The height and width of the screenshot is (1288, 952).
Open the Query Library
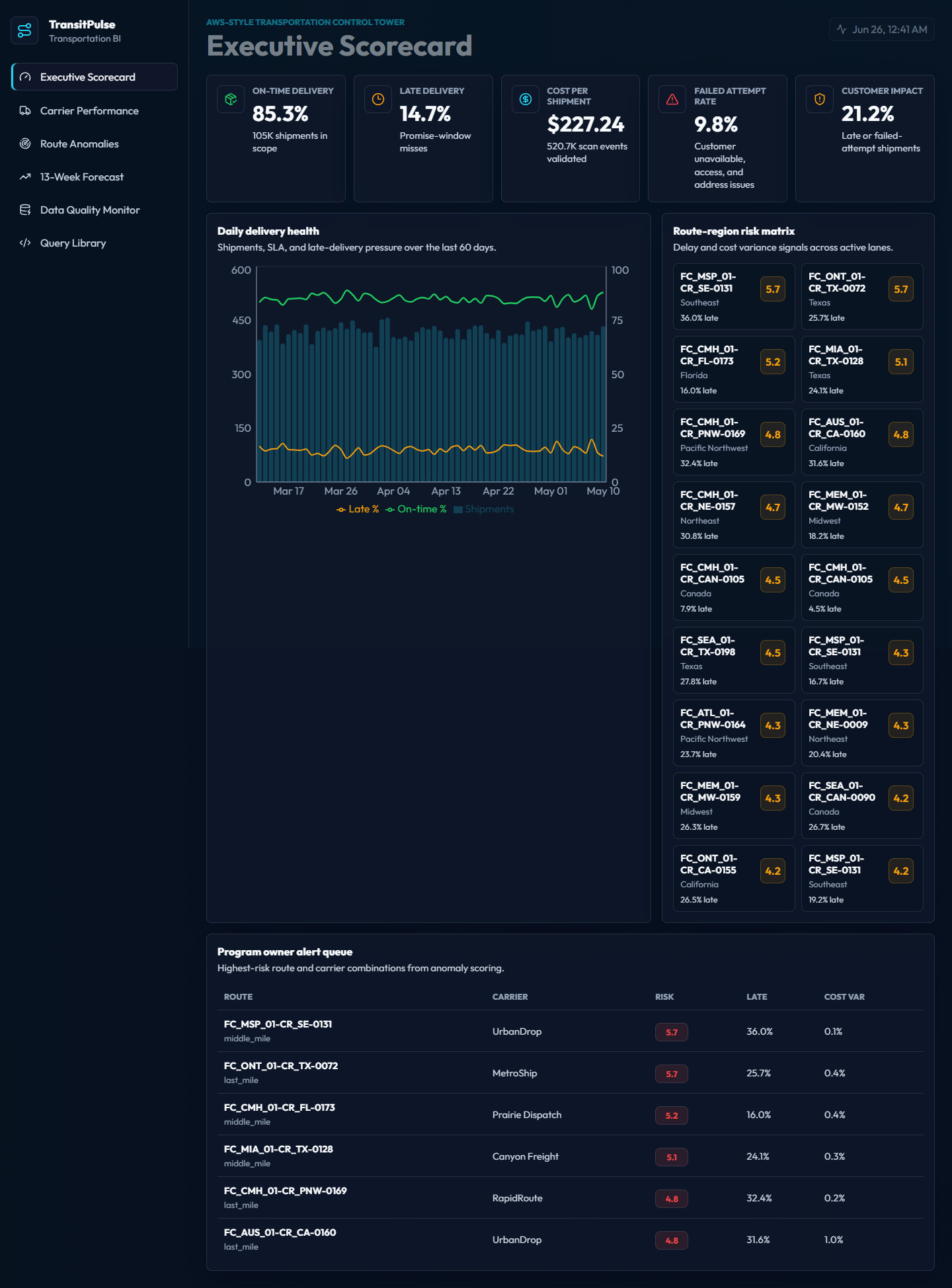[95, 243]
